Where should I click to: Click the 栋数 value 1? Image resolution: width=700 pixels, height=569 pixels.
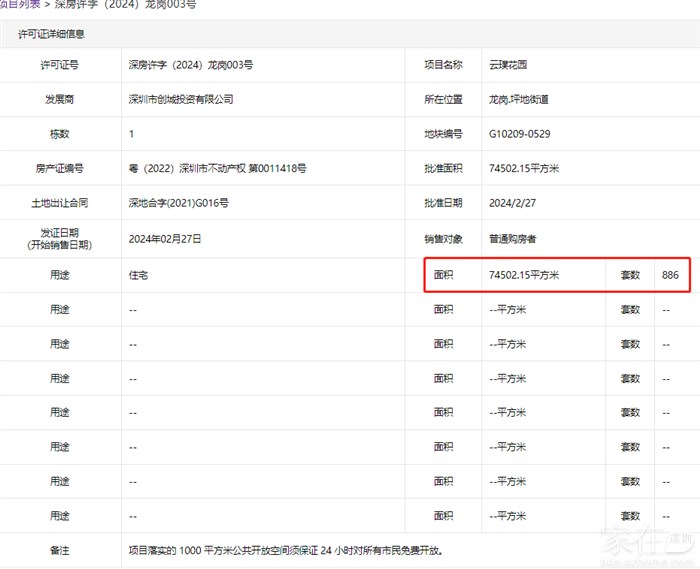click(x=132, y=134)
